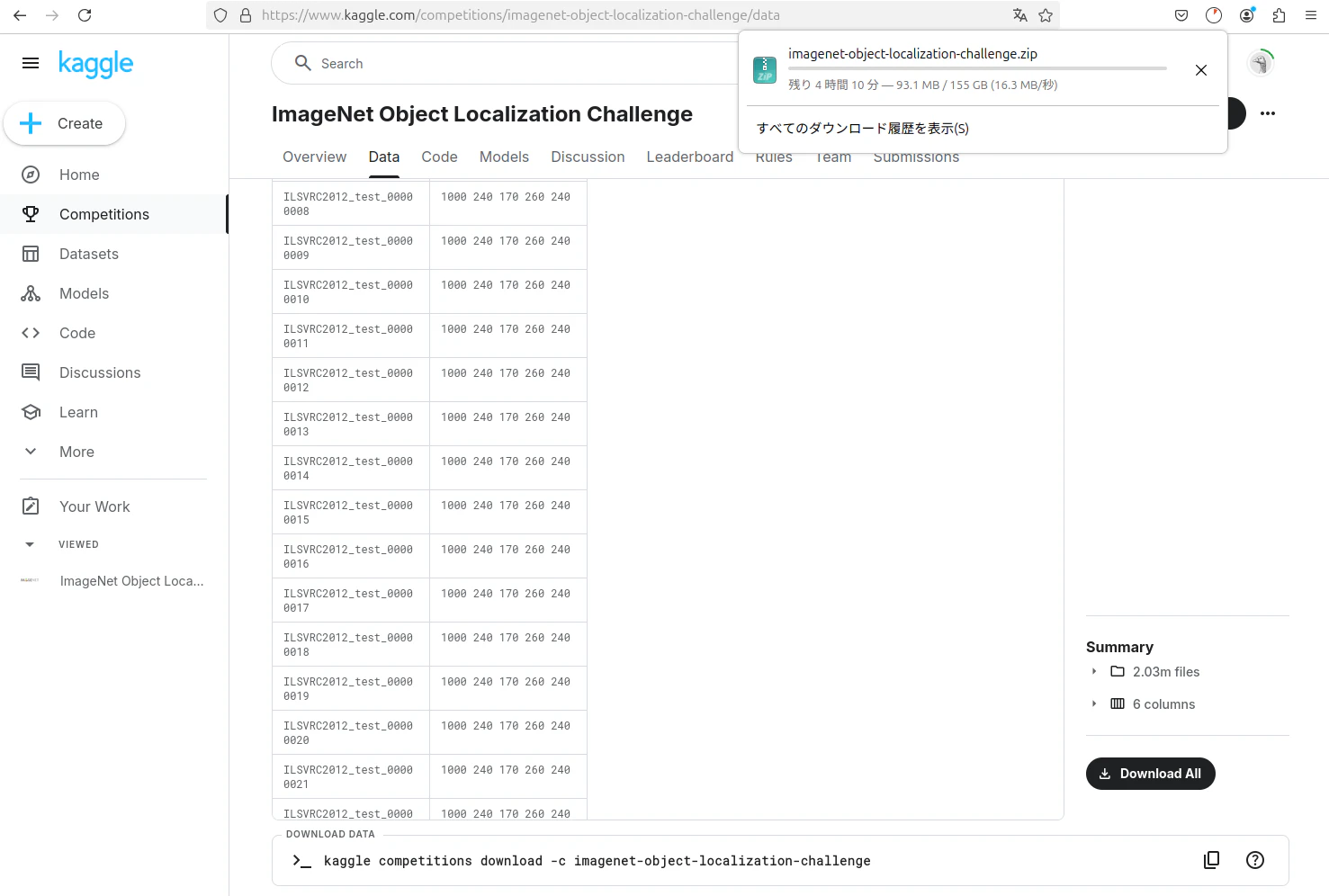Open Datasets in the sidebar
The image size is (1329, 896).
pyautogui.click(x=89, y=254)
